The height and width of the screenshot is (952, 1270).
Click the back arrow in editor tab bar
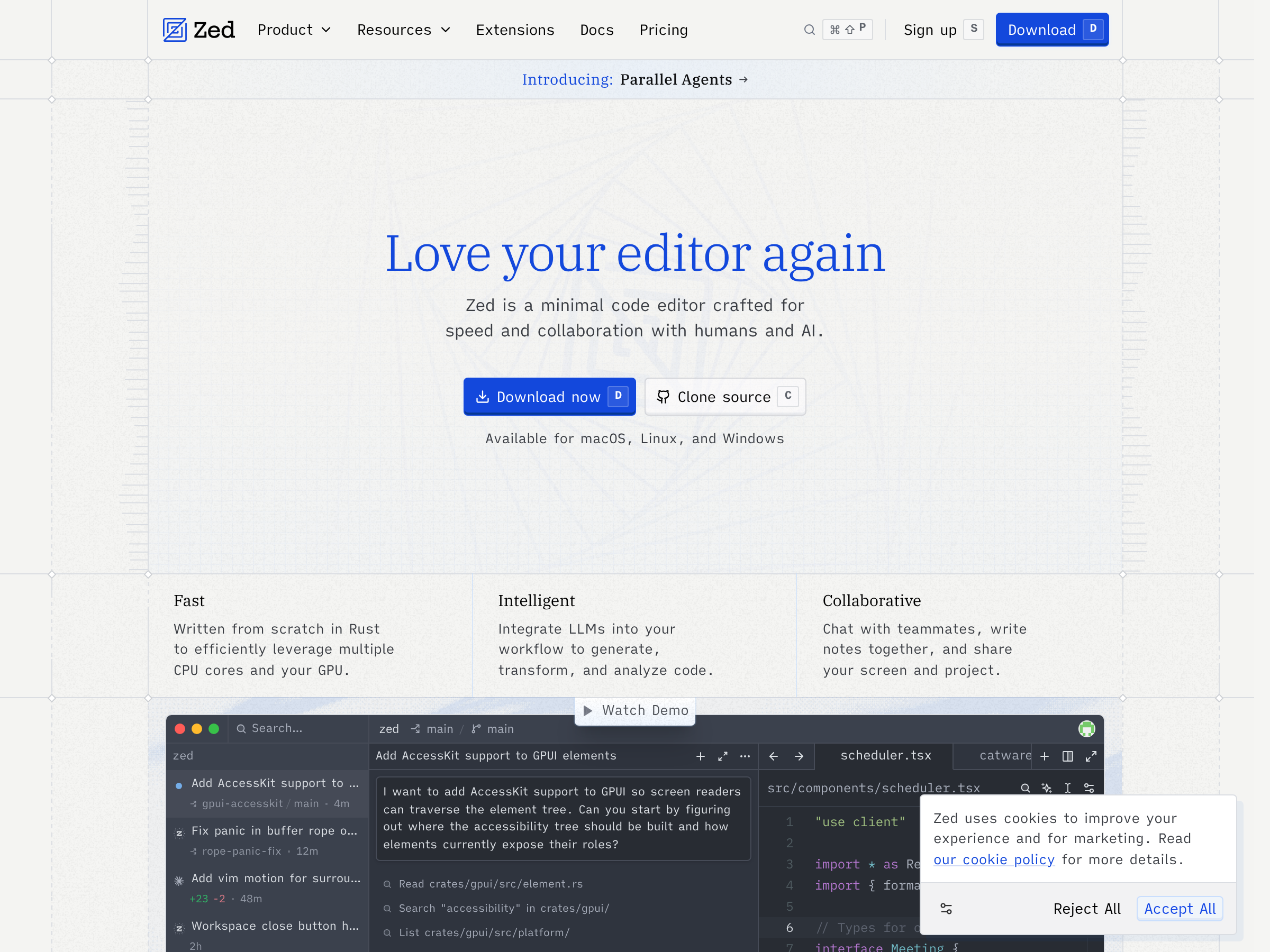click(773, 756)
